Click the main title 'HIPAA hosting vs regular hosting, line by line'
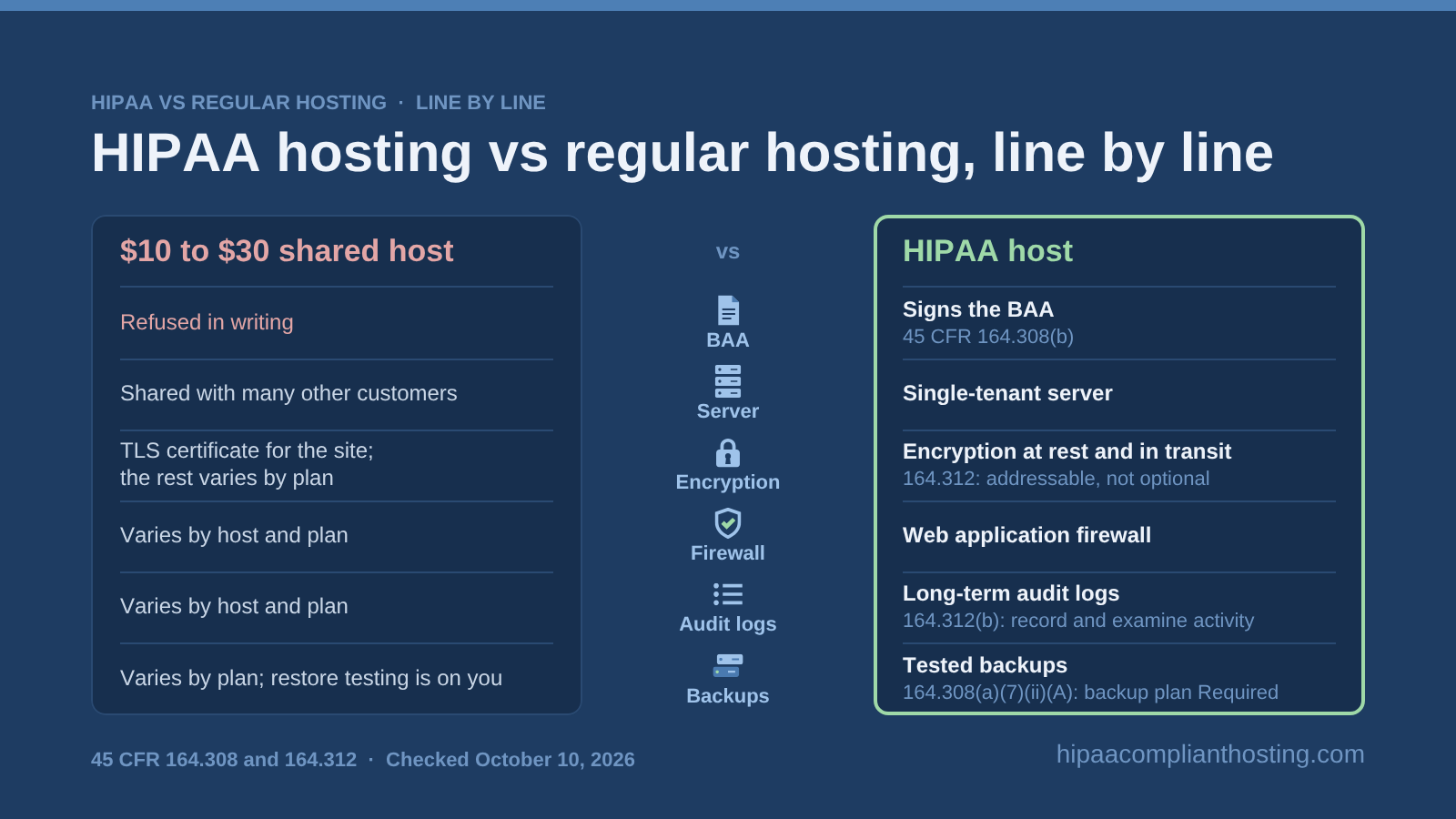 pos(682,153)
